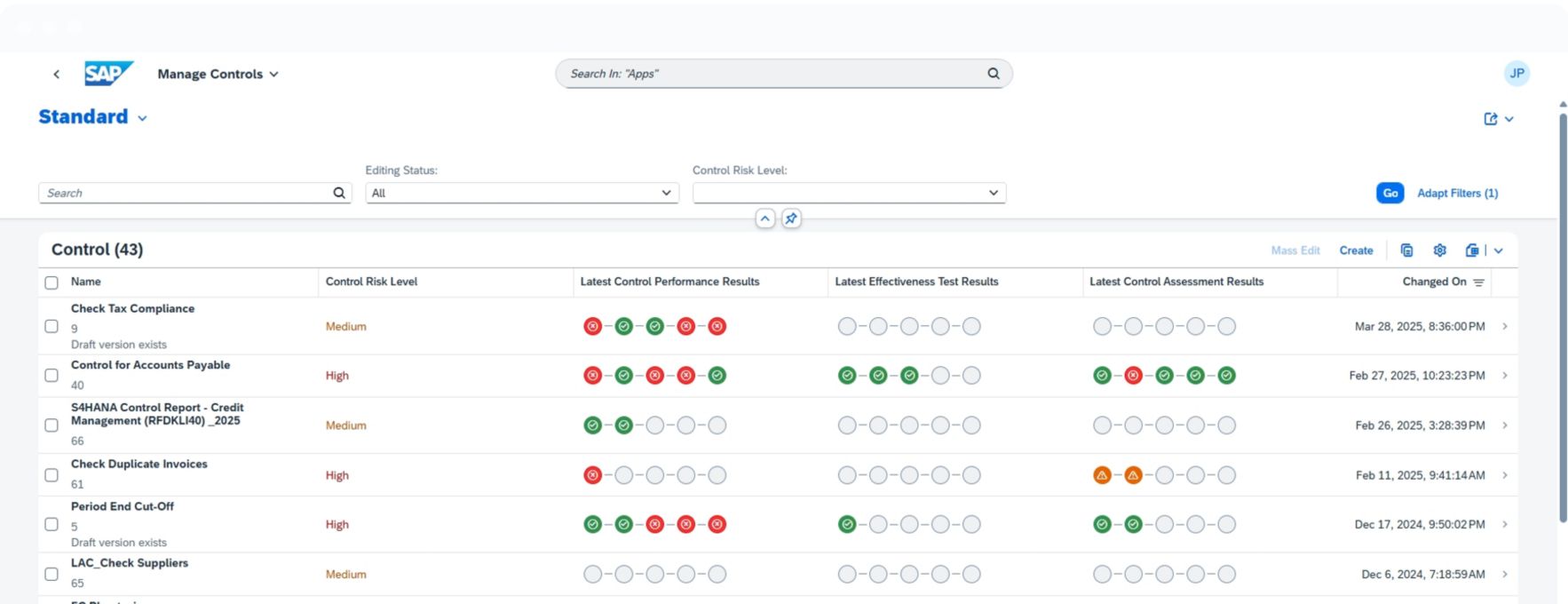
Task: Tick the Check Tax Compliance row checkbox
Action: [x=51, y=326]
